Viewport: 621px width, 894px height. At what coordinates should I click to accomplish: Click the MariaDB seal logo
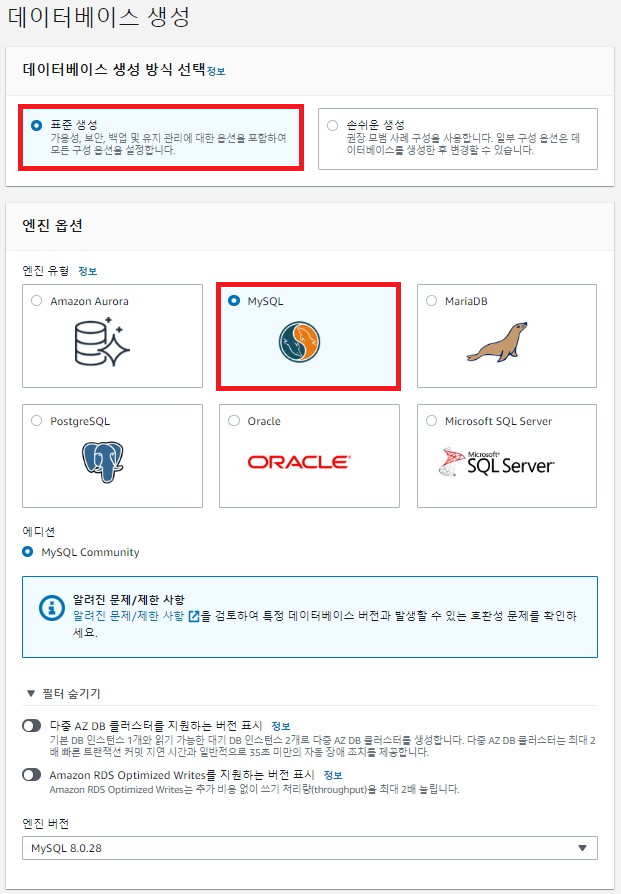pyautogui.click(x=497, y=342)
